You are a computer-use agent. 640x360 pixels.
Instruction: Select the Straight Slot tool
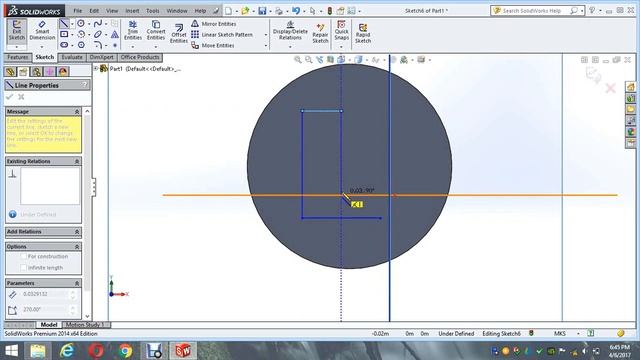(64, 45)
